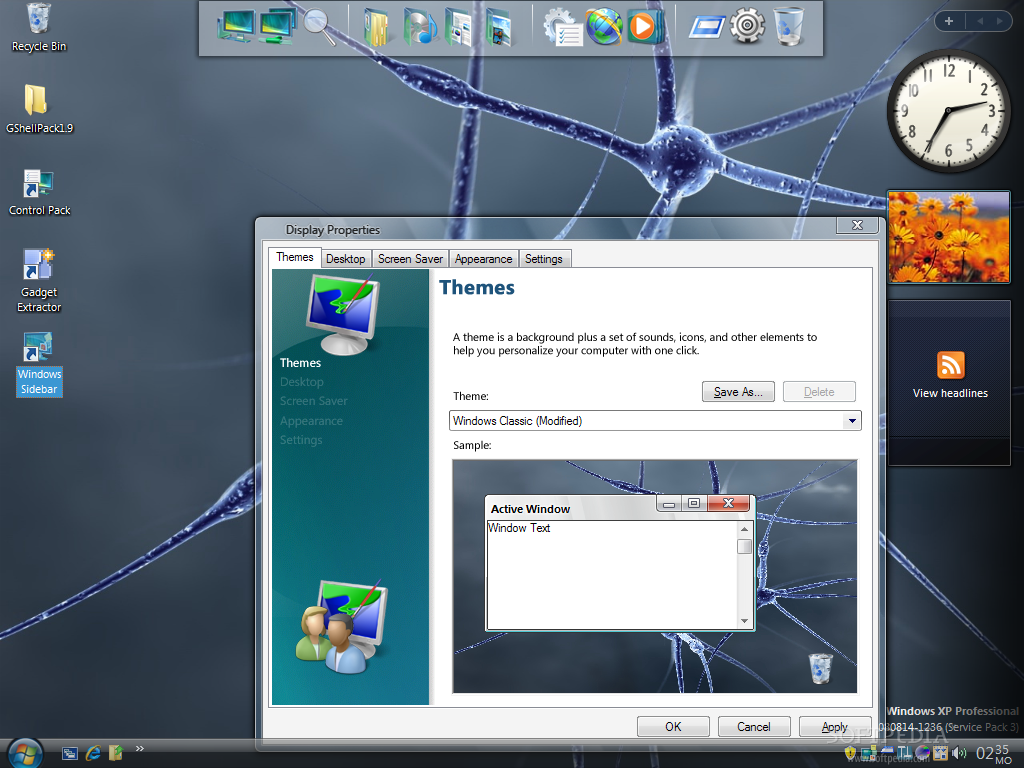Click the orange flowers slideshow gadget
The height and width of the screenshot is (768, 1024).
coord(949,236)
